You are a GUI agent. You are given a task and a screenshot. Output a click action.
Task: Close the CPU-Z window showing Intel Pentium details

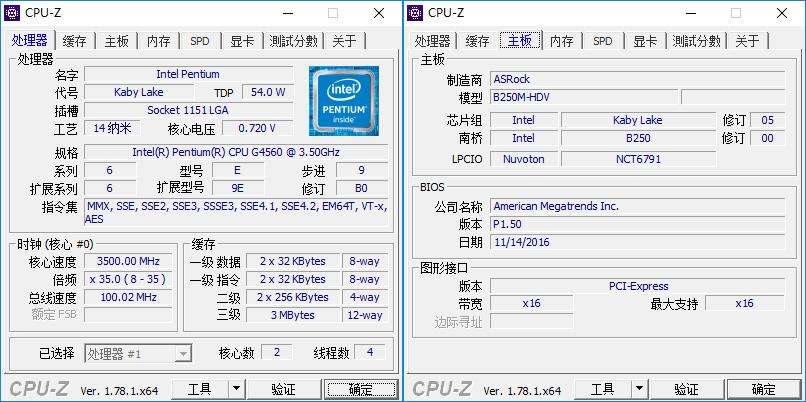379,13
